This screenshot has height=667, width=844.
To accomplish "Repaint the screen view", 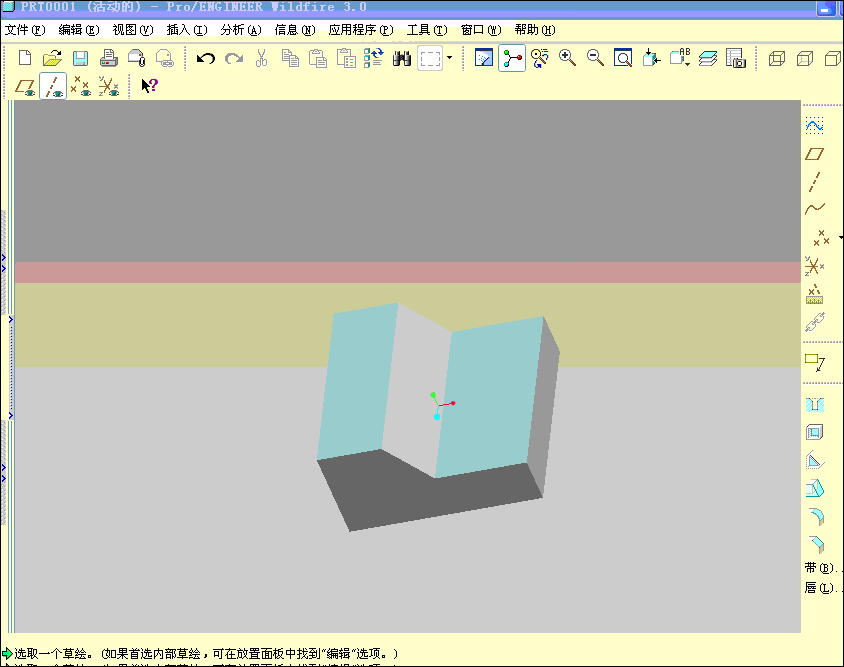I will (483, 58).
